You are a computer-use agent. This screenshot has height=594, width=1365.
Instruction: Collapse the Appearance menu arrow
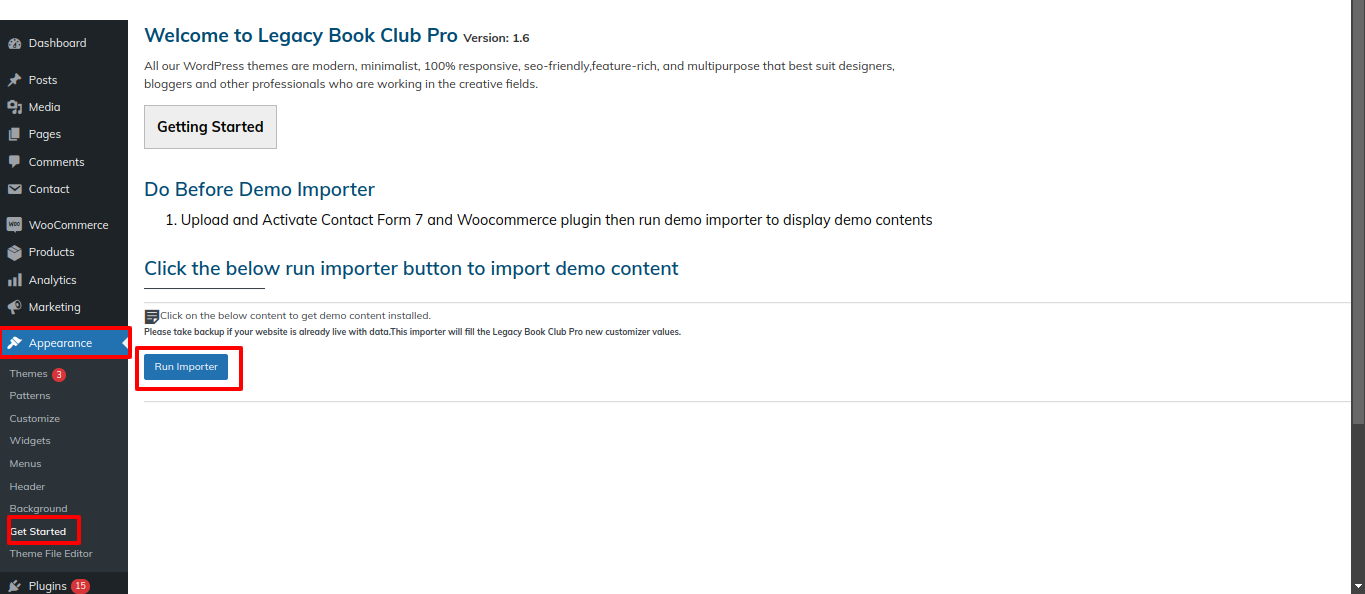124,343
